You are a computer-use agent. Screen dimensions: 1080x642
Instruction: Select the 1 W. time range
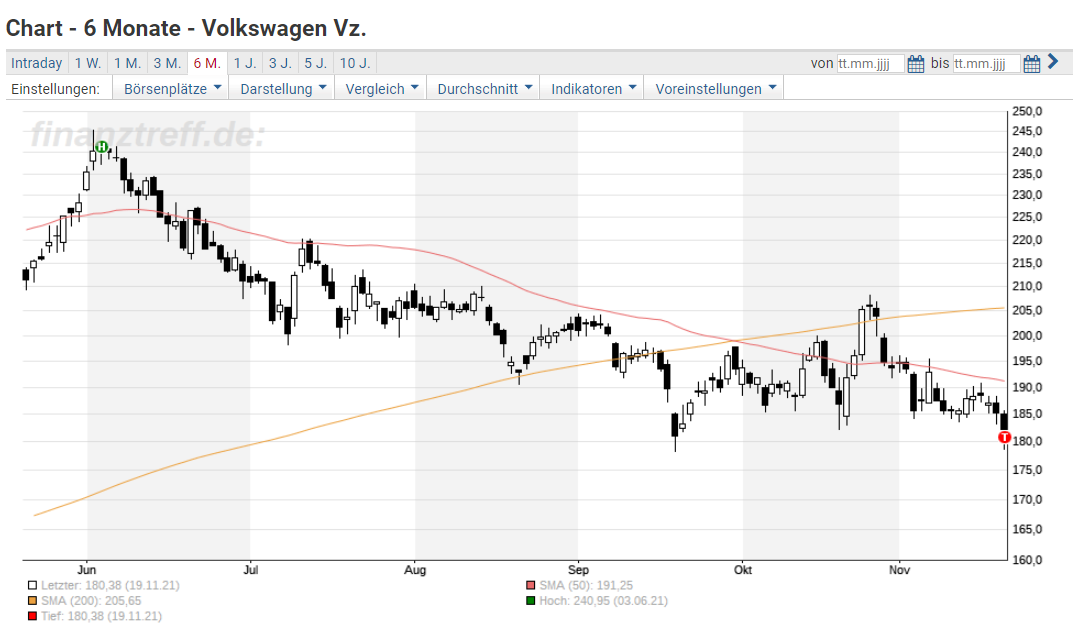coord(88,63)
